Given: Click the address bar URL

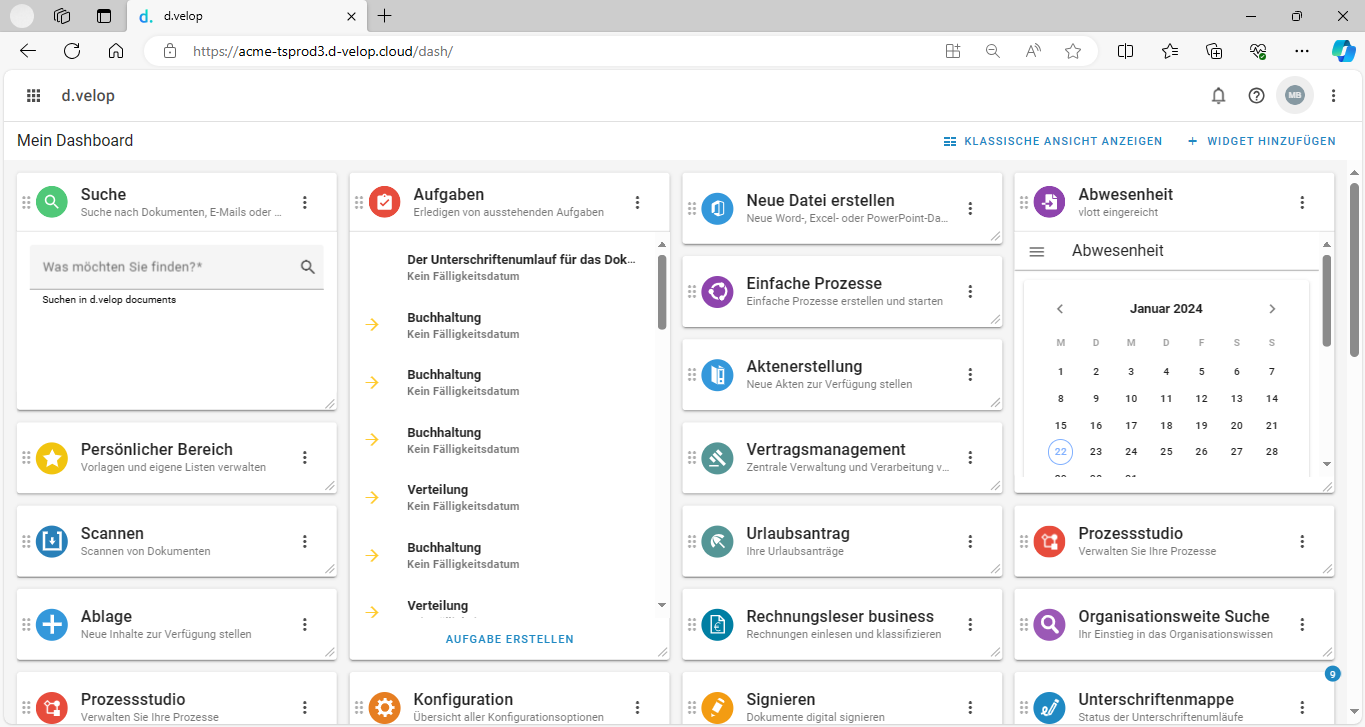Looking at the screenshot, I should (323, 51).
